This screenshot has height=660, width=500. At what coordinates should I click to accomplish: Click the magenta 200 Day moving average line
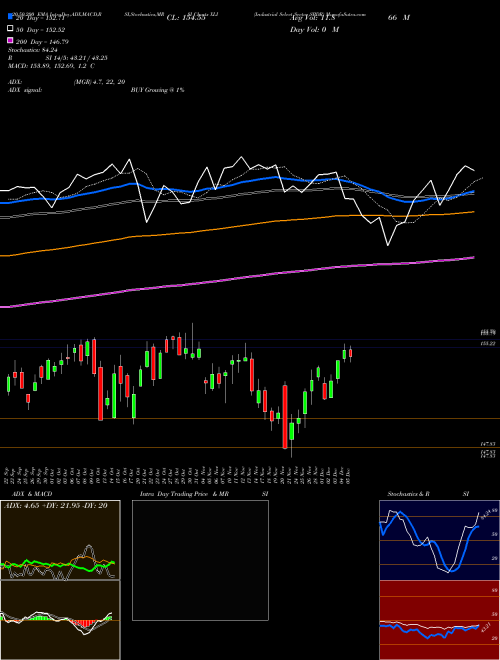(x=236, y=279)
